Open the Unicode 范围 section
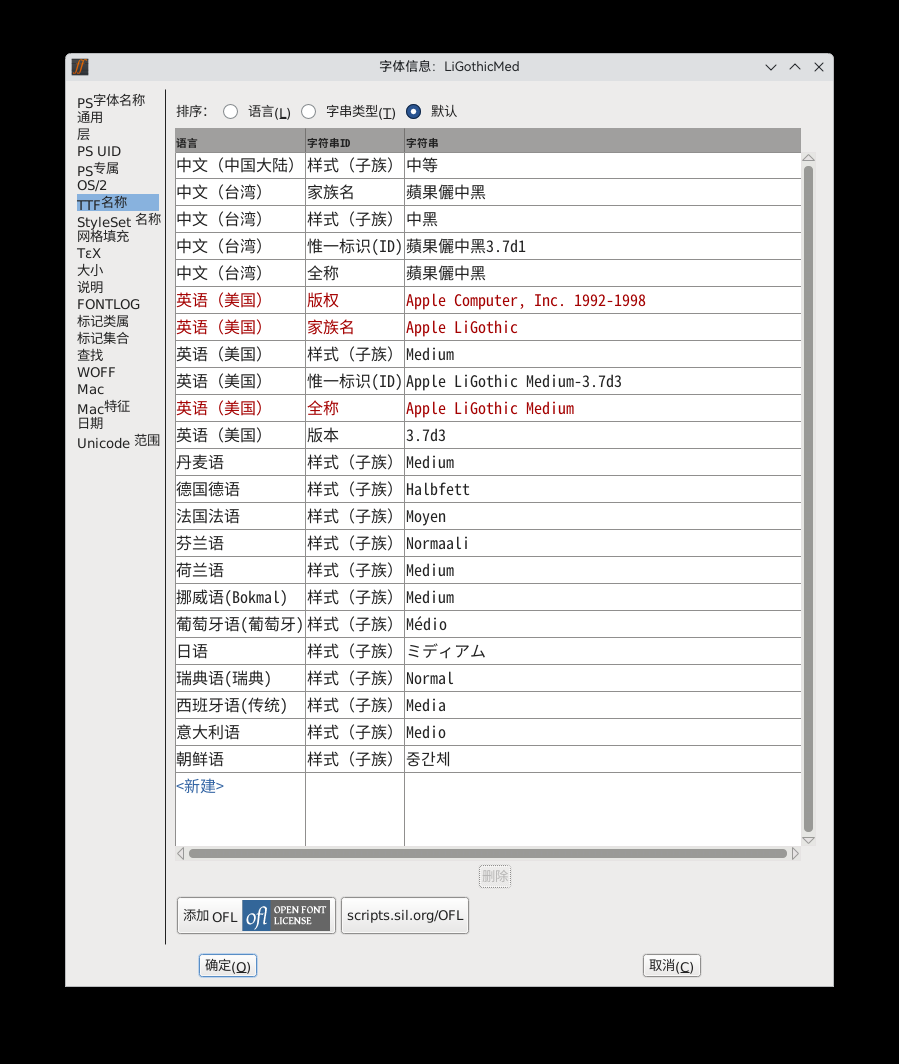899x1064 pixels. coord(119,441)
